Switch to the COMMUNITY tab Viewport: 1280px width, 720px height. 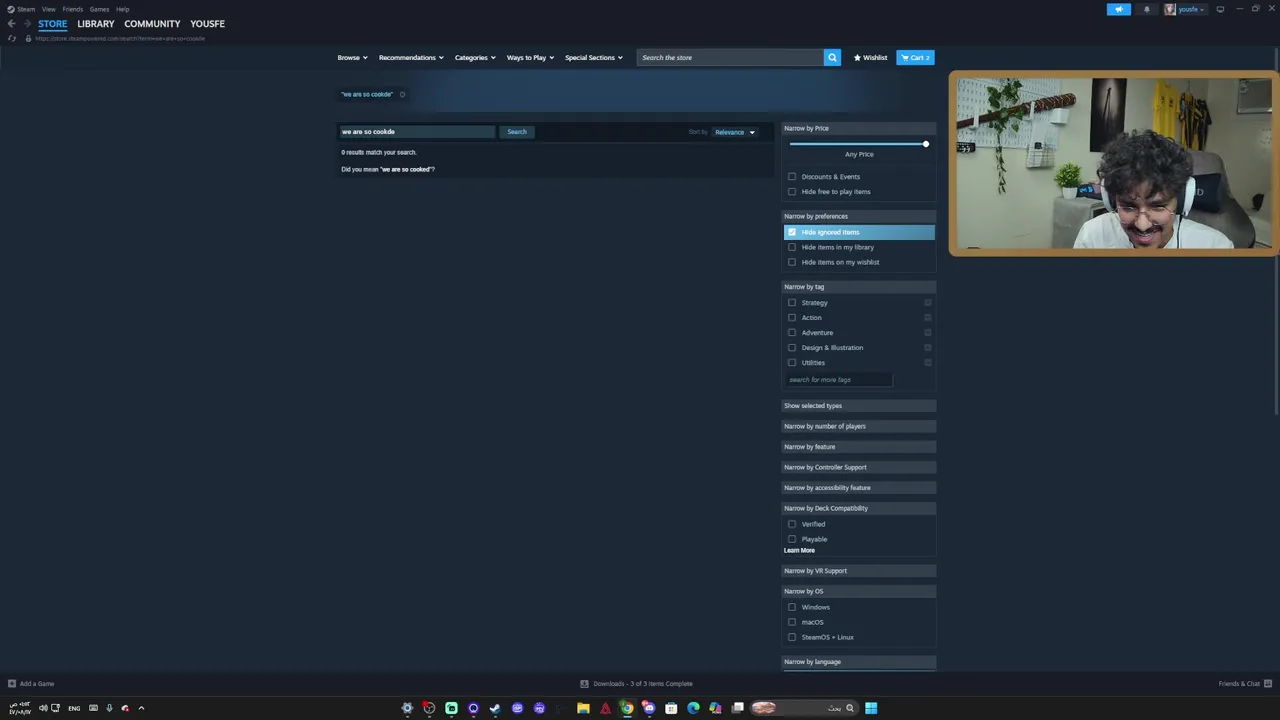click(x=152, y=24)
